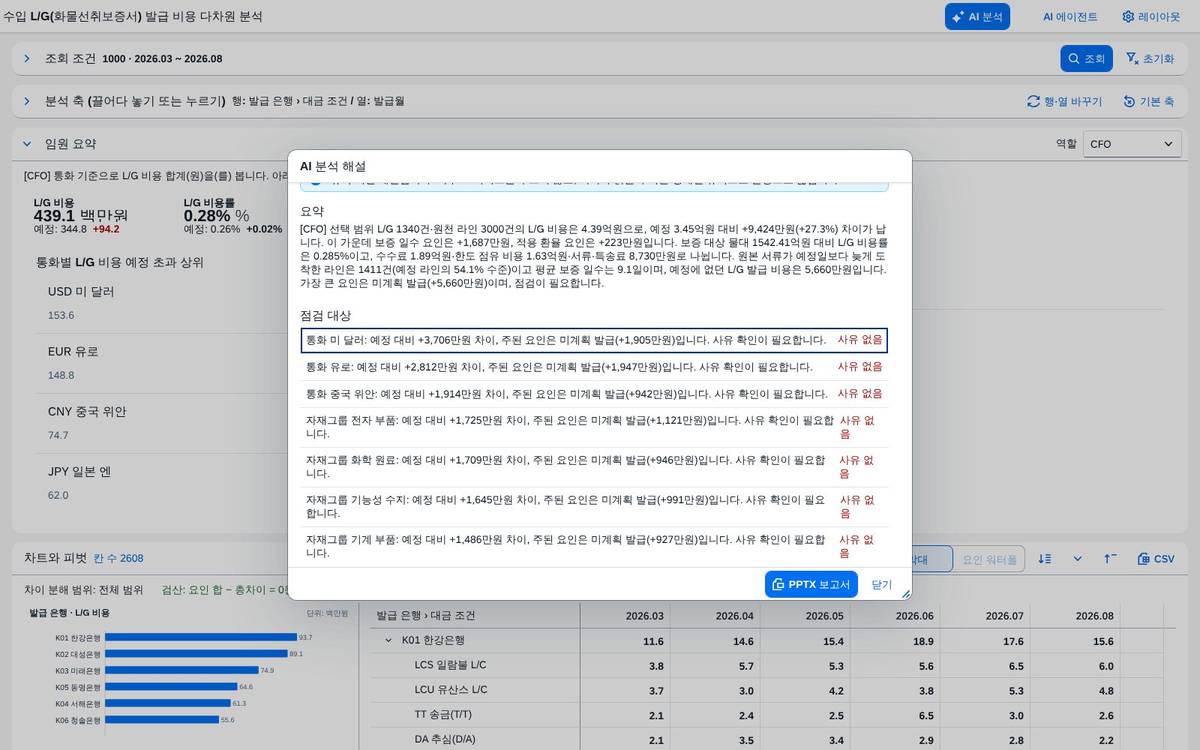Select the 자재그룹 전자 부품 check item
This screenshot has width=1200, height=750.
click(594, 427)
